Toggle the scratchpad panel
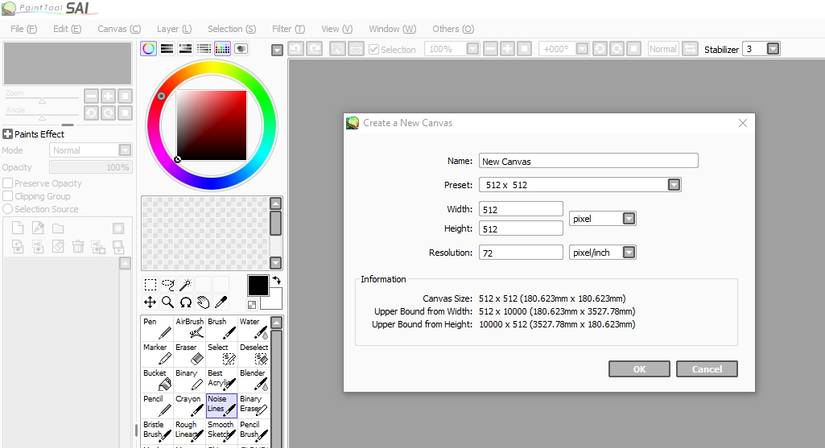 (x=241, y=49)
